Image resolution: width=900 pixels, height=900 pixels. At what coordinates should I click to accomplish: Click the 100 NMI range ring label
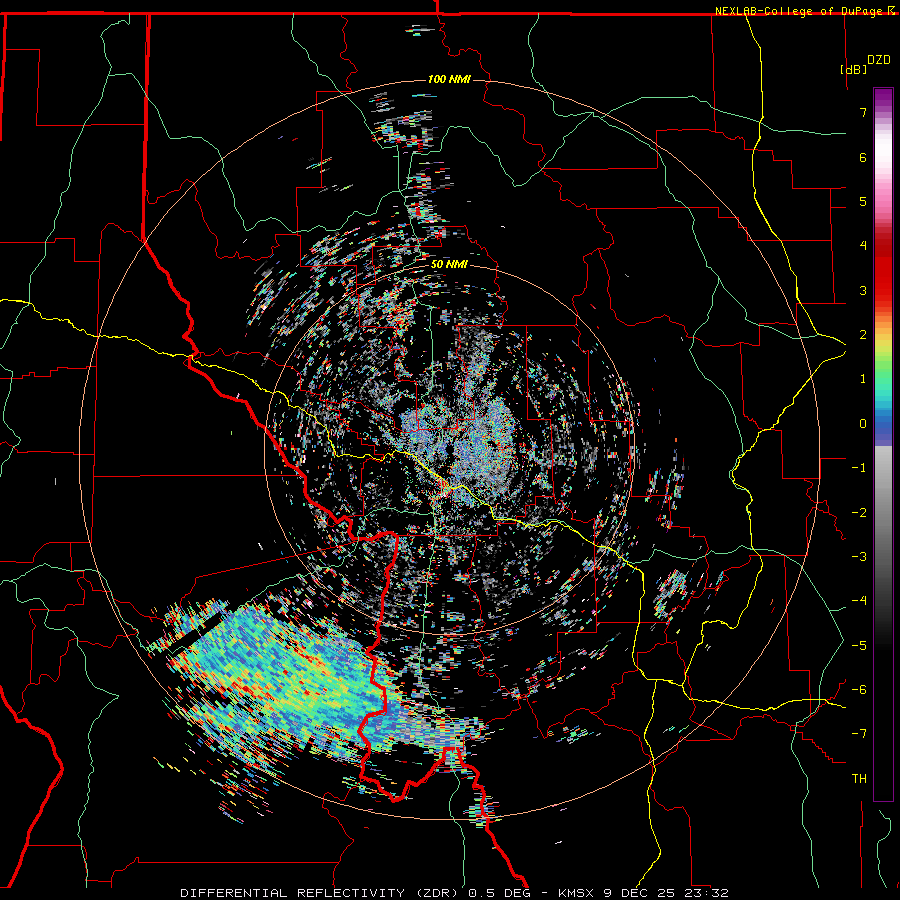pyautogui.click(x=449, y=79)
